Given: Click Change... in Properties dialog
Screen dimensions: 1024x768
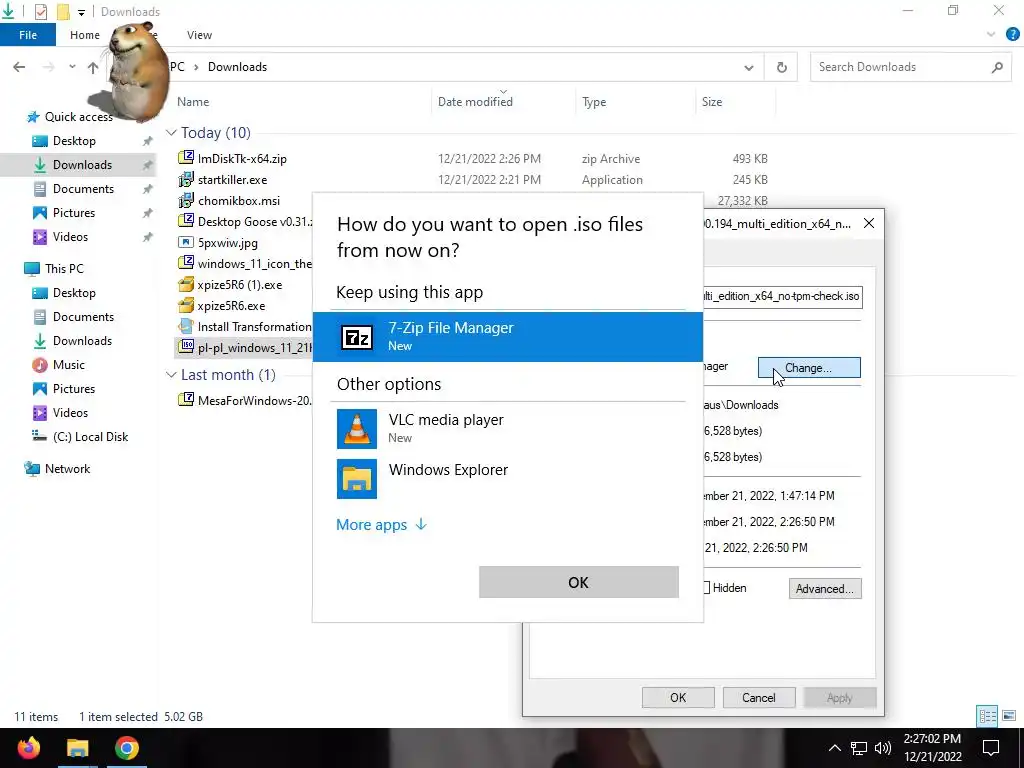Looking at the screenshot, I should (x=809, y=368).
